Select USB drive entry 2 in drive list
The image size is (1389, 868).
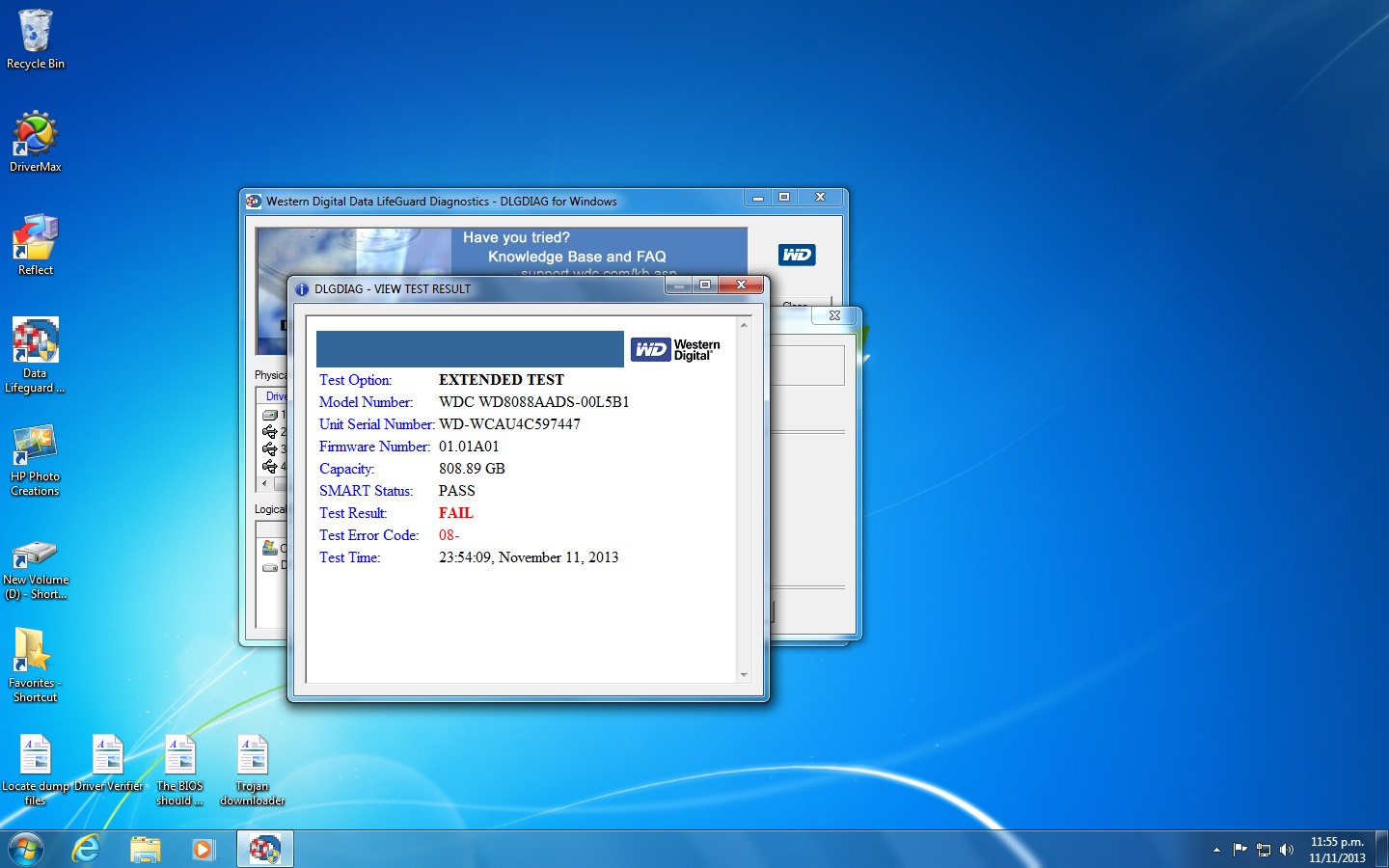coord(270,432)
